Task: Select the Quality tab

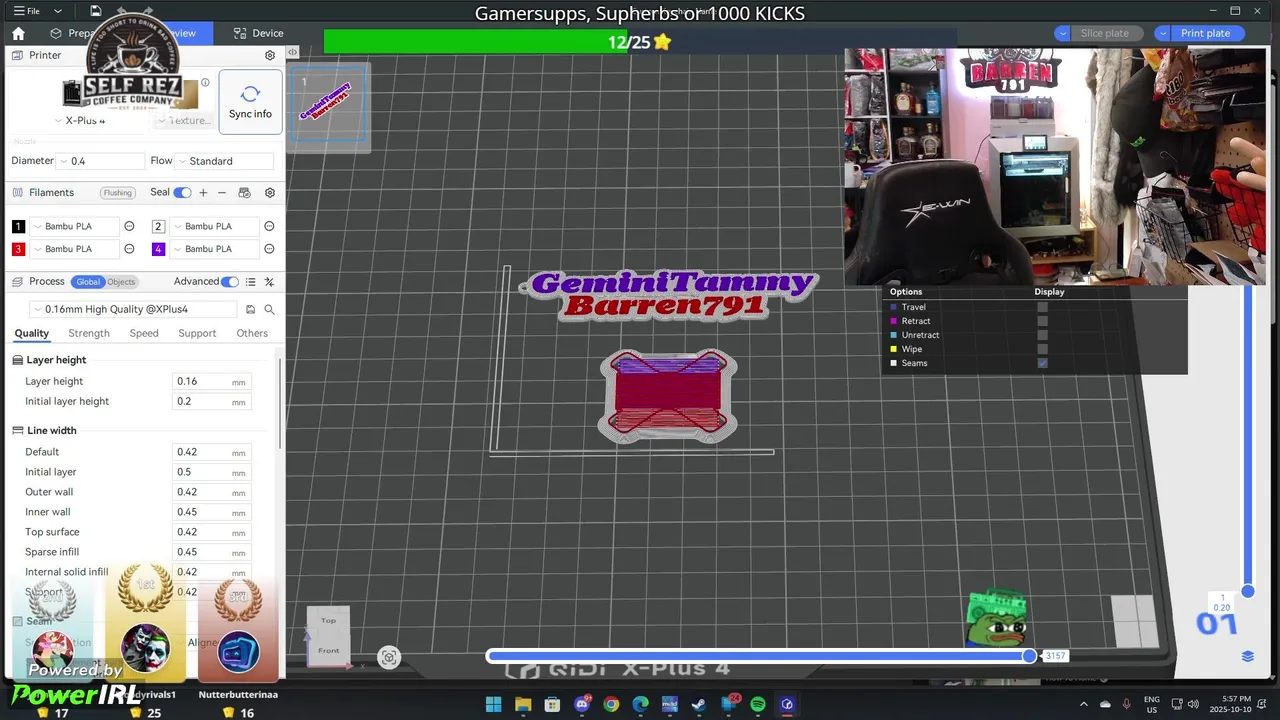Action: (31, 333)
